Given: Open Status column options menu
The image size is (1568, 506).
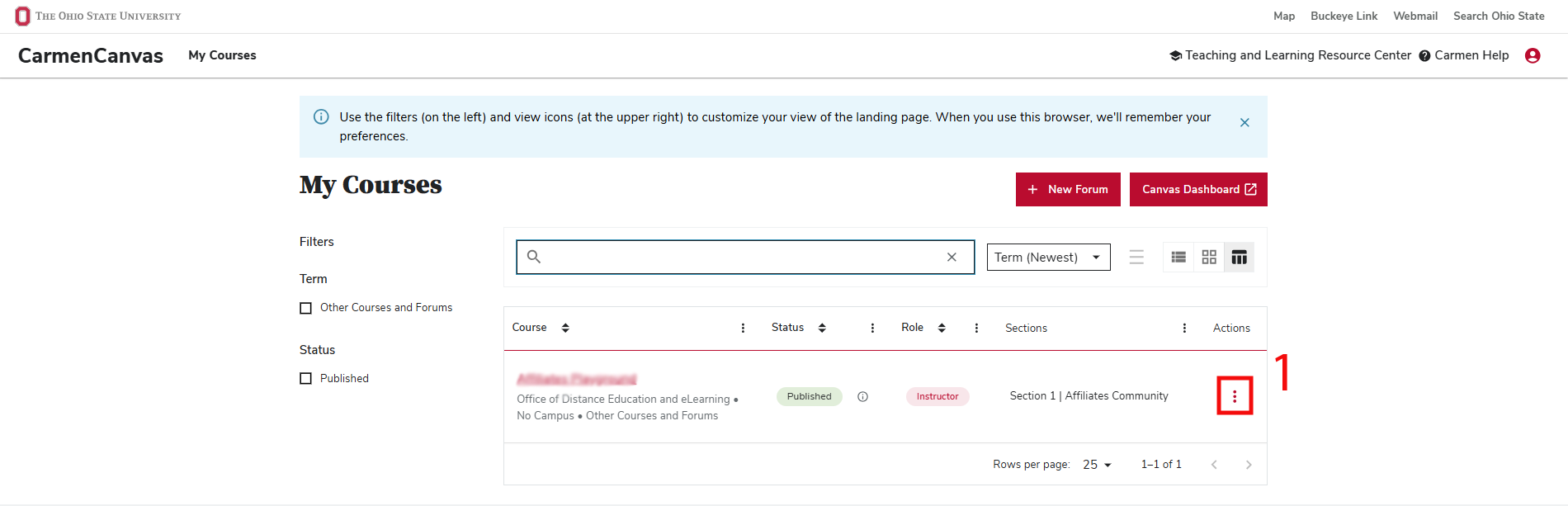Looking at the screenshot, I should [872, 328].
